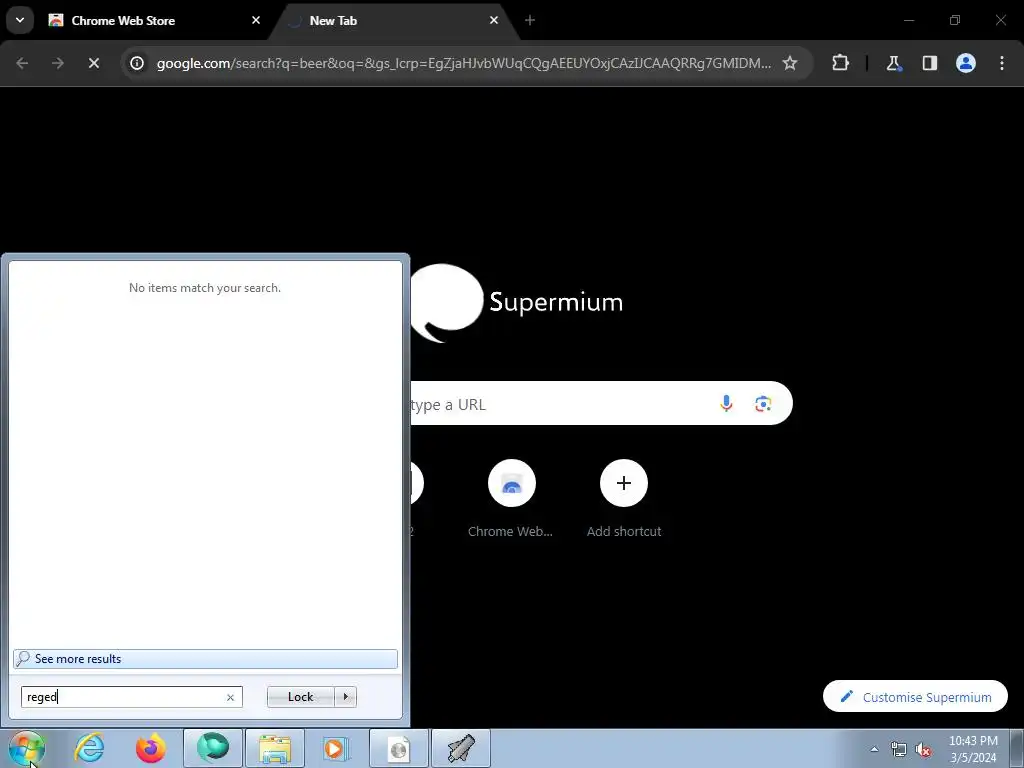The image size is (1024, 768).
Task: Open the Chrome Web... shortcut tile
Action: point(511,498)
